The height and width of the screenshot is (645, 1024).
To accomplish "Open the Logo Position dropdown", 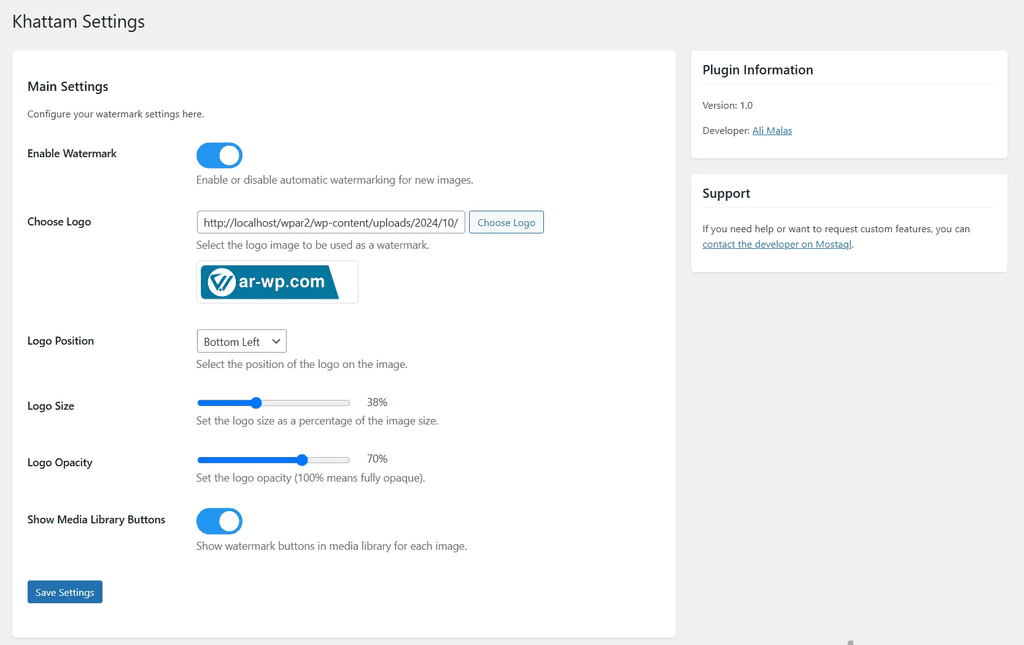I will tap(242, 341).
